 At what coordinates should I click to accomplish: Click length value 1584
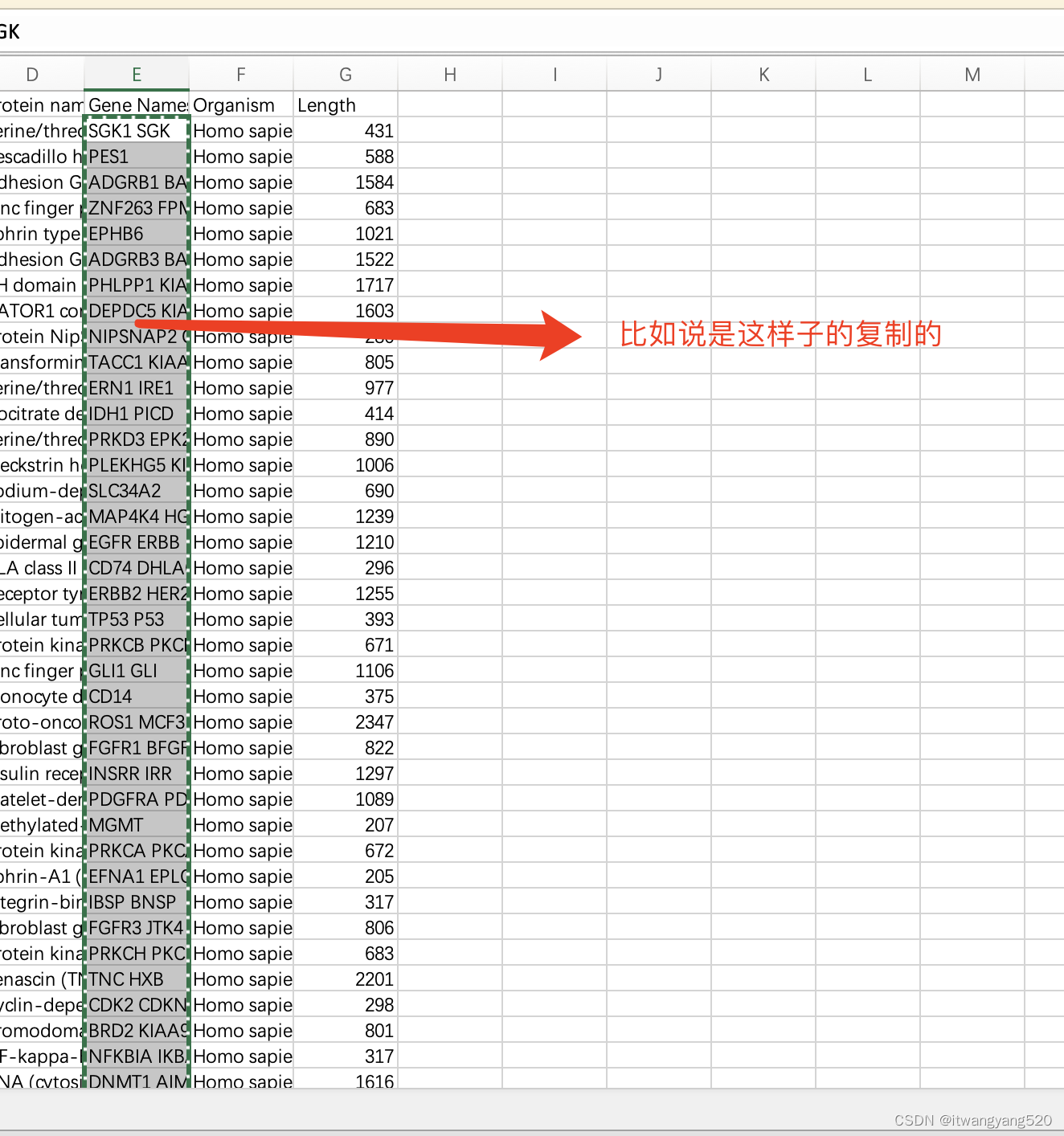(x=346, y=182)
